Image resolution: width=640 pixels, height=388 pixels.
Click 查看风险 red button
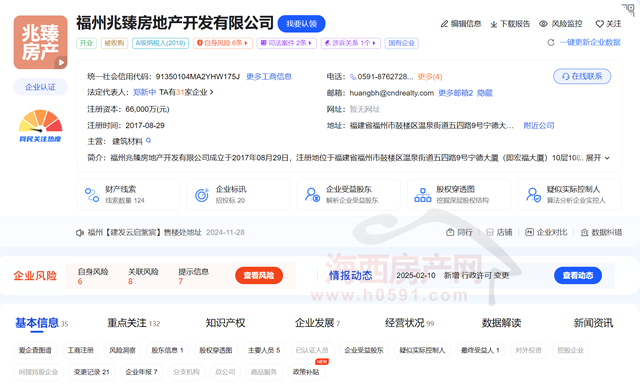pos(259,275)
